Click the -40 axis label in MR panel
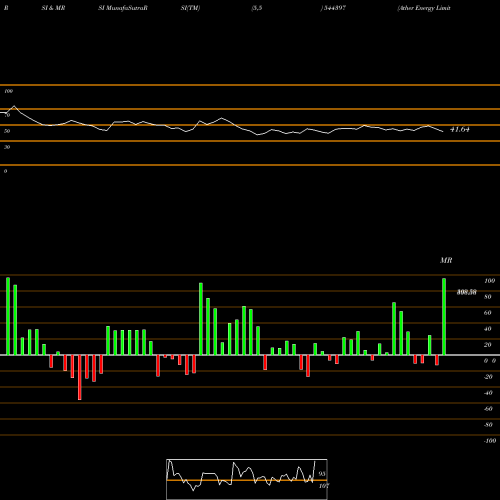Viewport: 500px width, 500px height. pyautogui.click(x=488, y=393)
